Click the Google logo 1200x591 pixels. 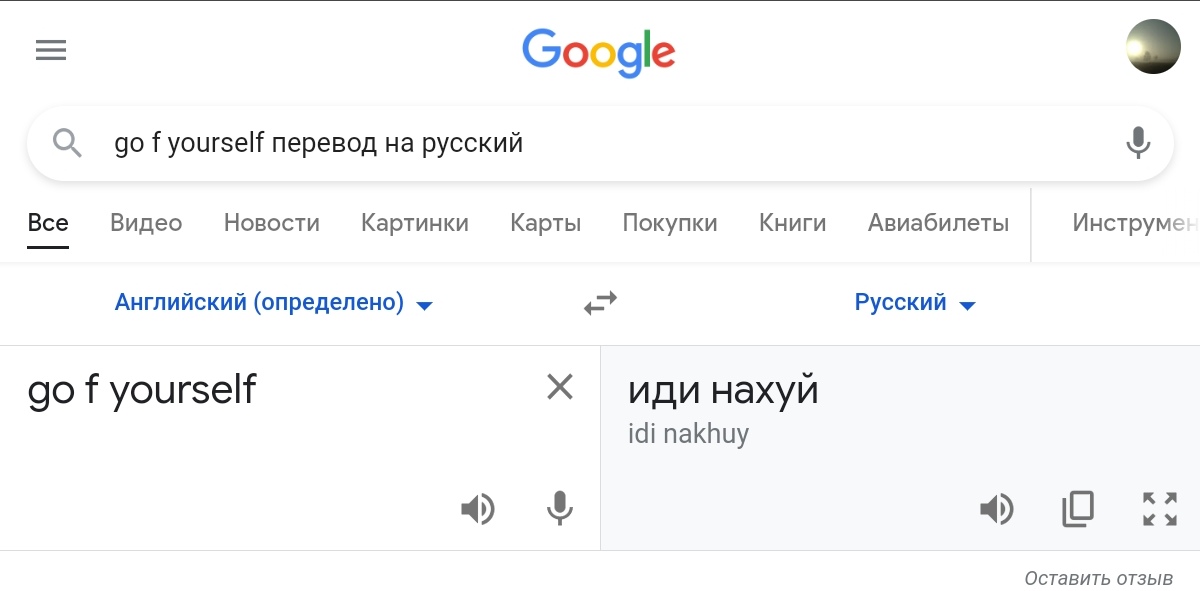[599, 52]
